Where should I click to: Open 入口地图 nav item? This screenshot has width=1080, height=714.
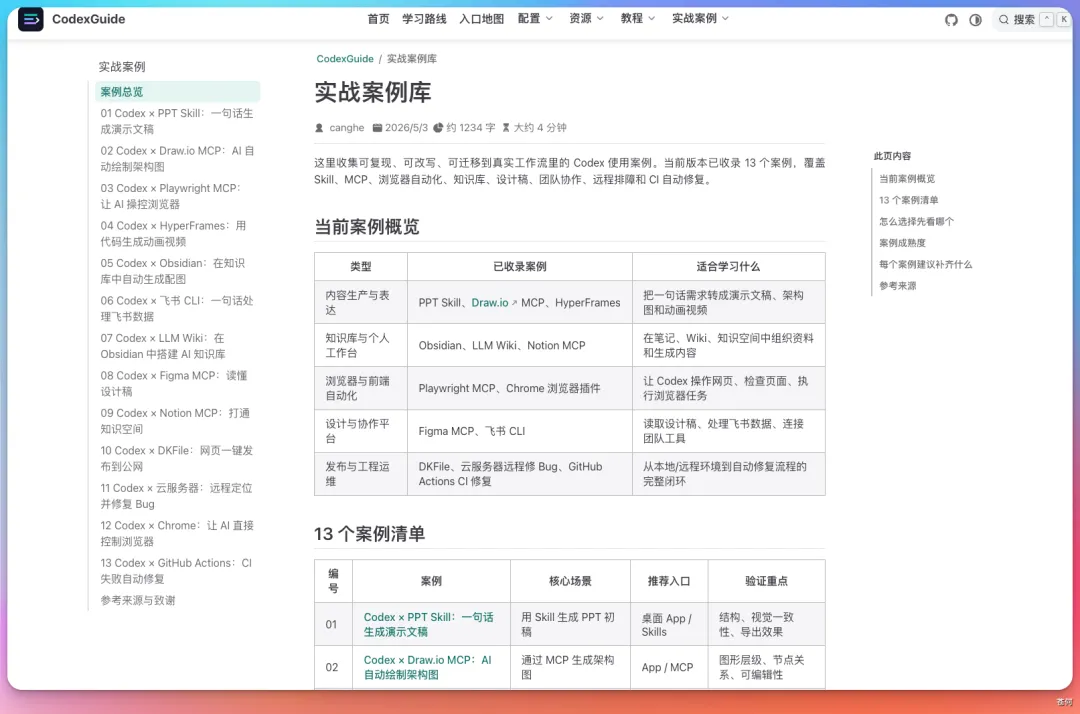[481, 19]
